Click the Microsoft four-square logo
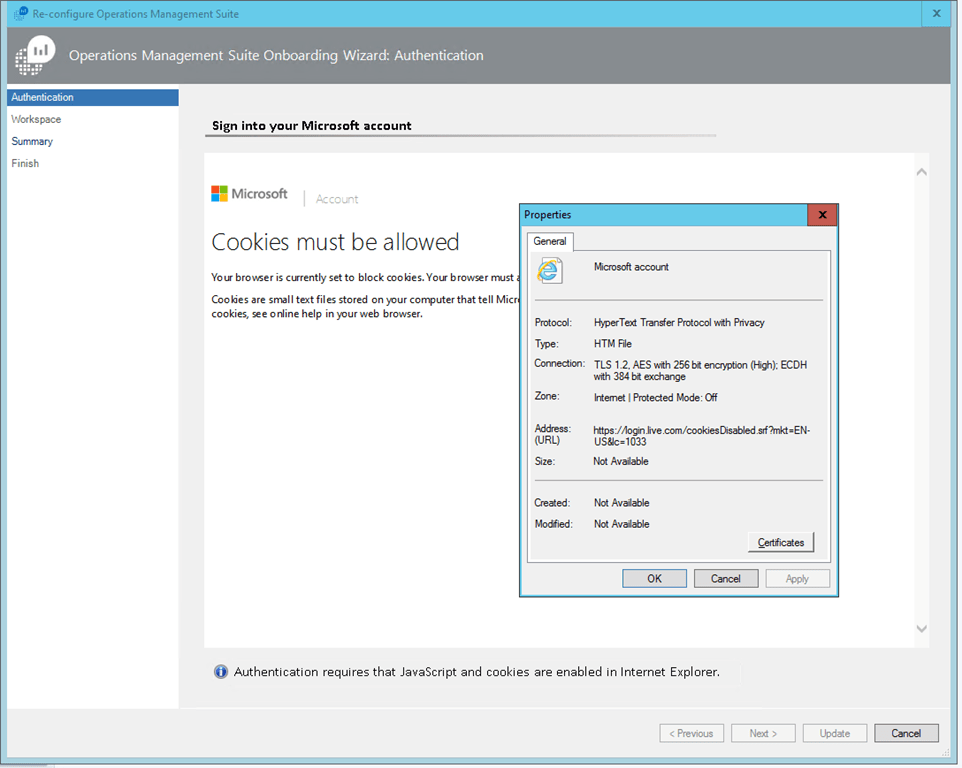The width and height of the screenshot is (962, 768). click(x=219, y=194)
